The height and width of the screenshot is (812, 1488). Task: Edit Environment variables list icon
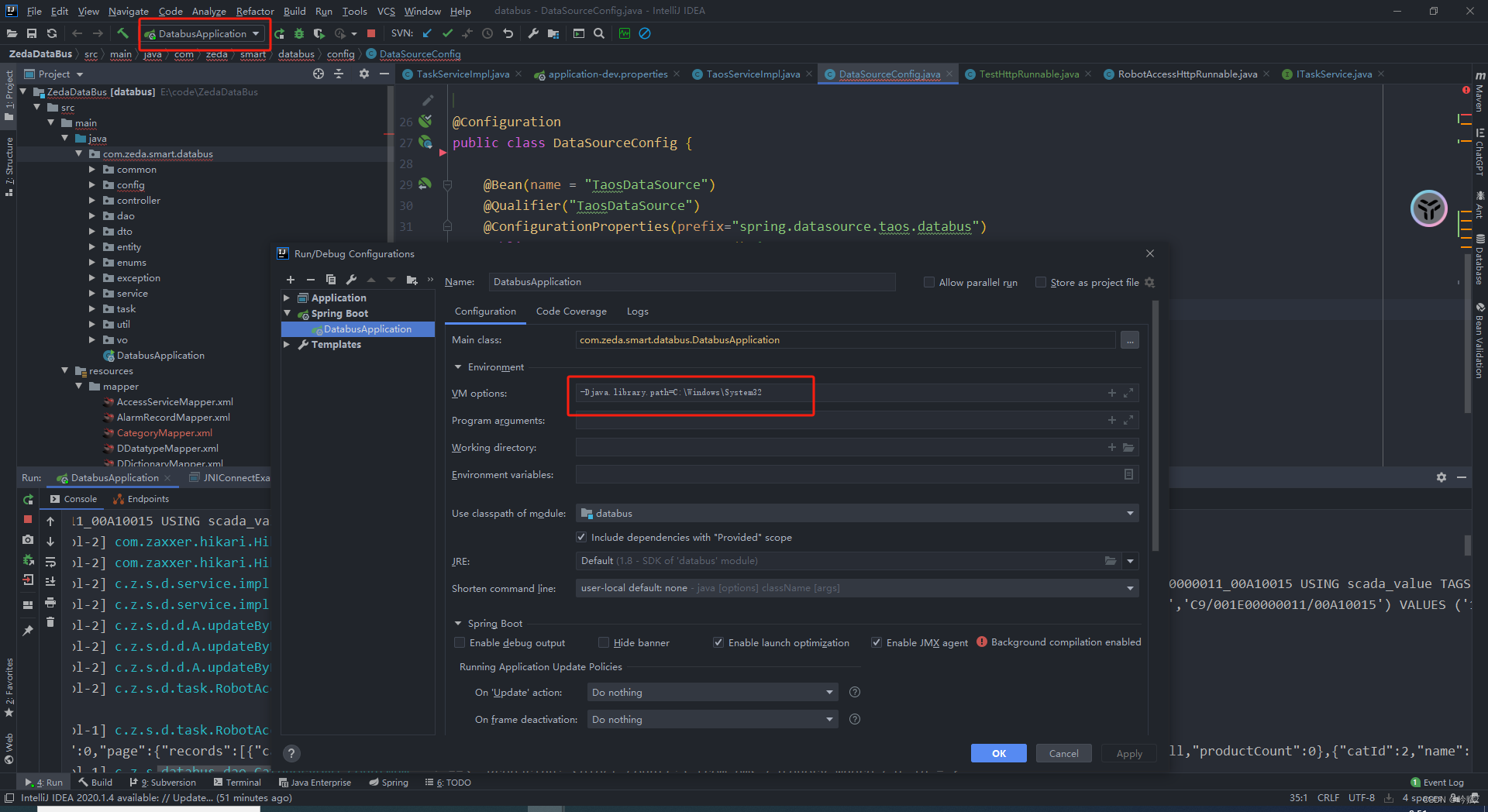point(1128,474)
